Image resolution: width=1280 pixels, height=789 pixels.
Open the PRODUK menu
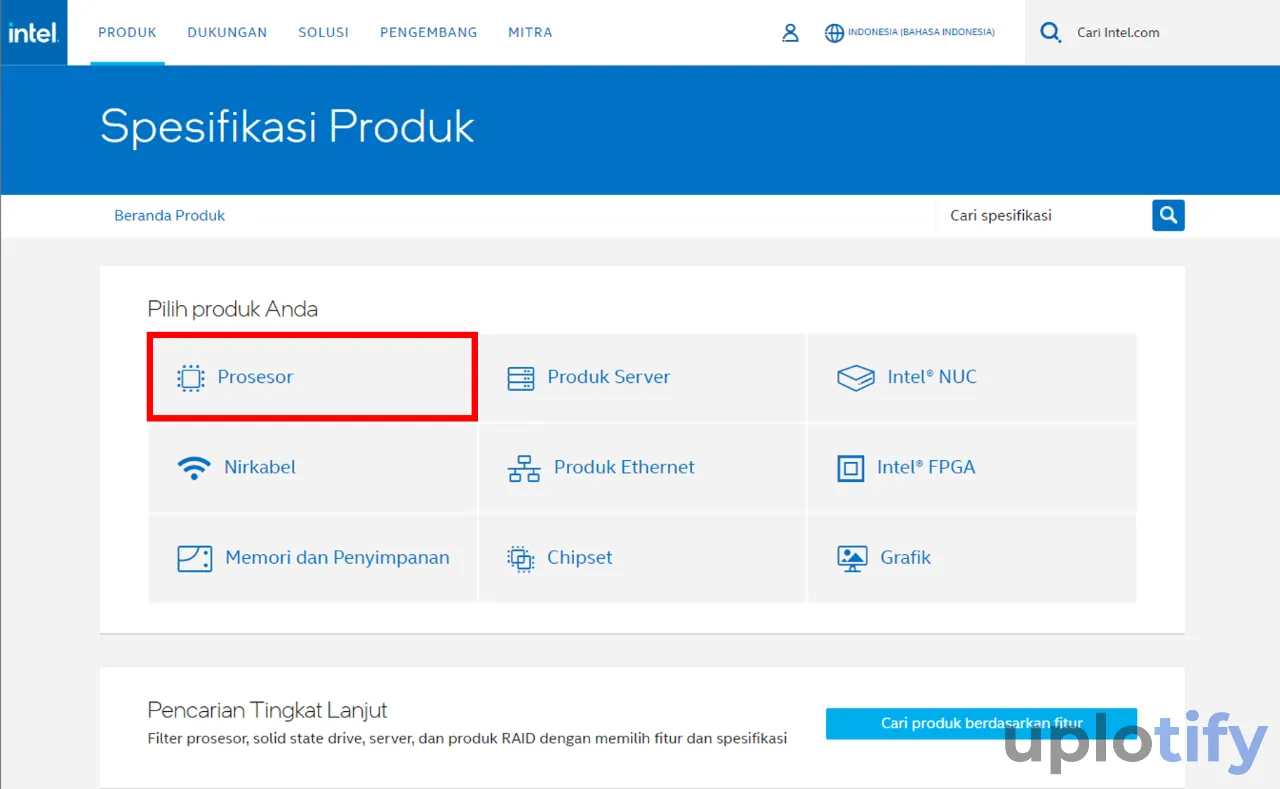tap(127, 32)
